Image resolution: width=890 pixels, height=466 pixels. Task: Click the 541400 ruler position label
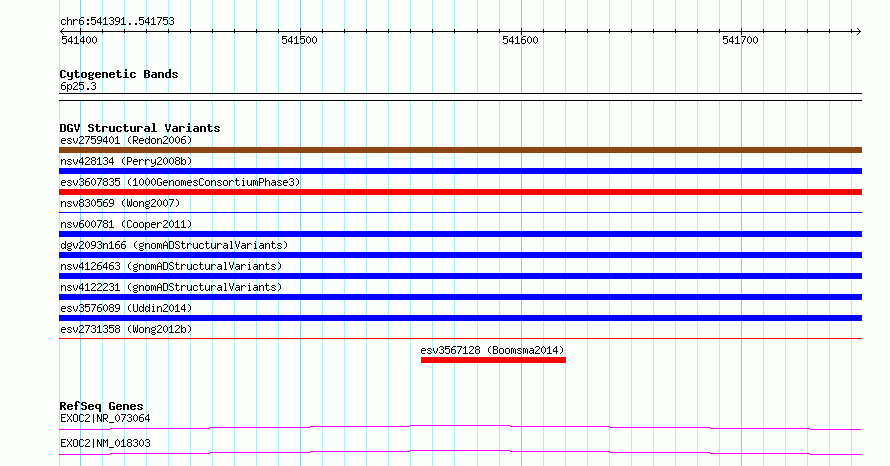click(79, 40)
